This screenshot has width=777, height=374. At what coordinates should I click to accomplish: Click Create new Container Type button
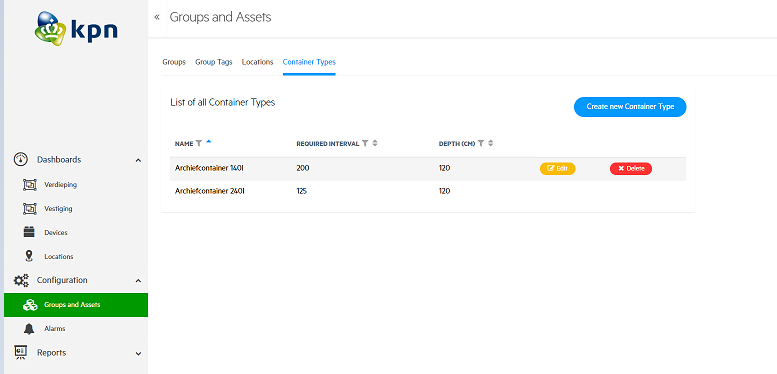coord(630,107)
